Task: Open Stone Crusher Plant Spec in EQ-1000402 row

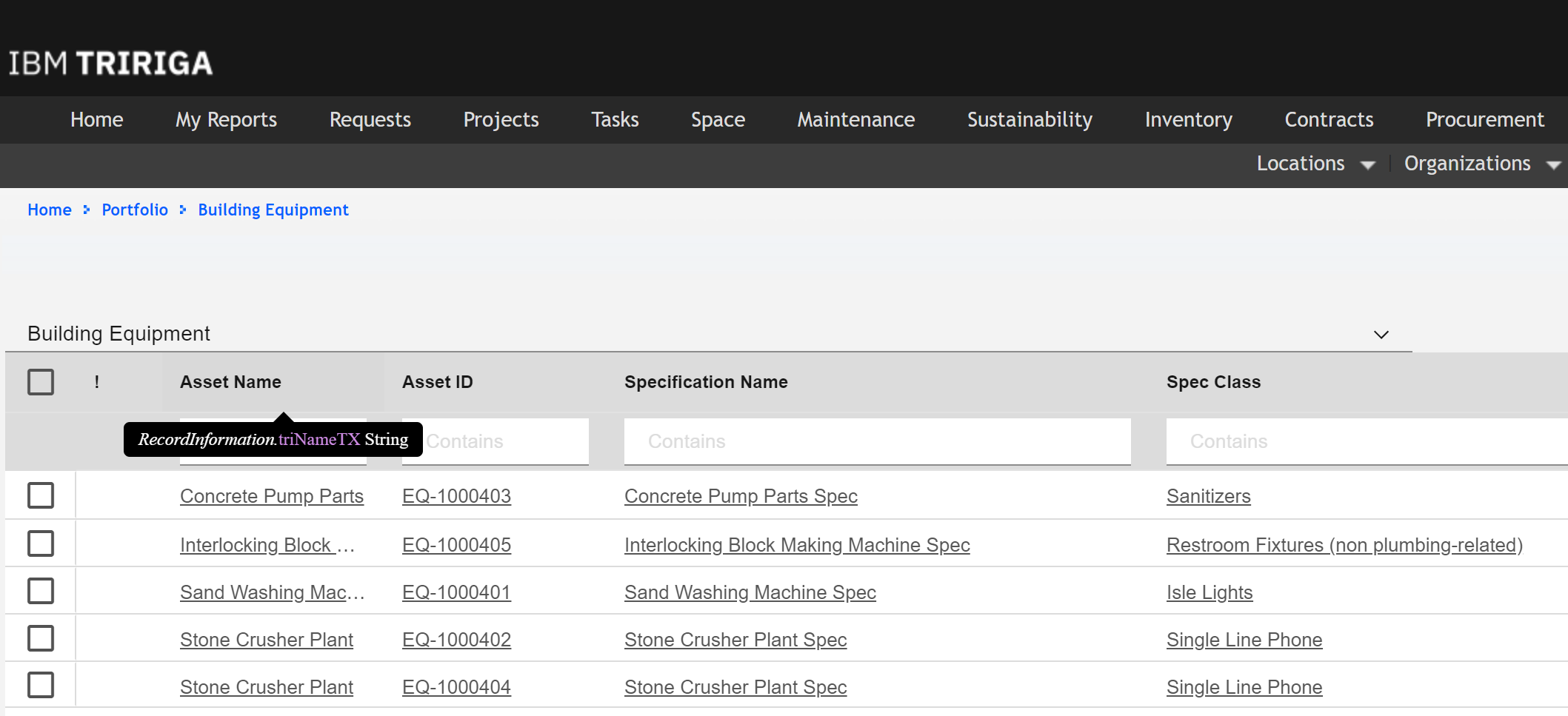Action: coord(735,640)
